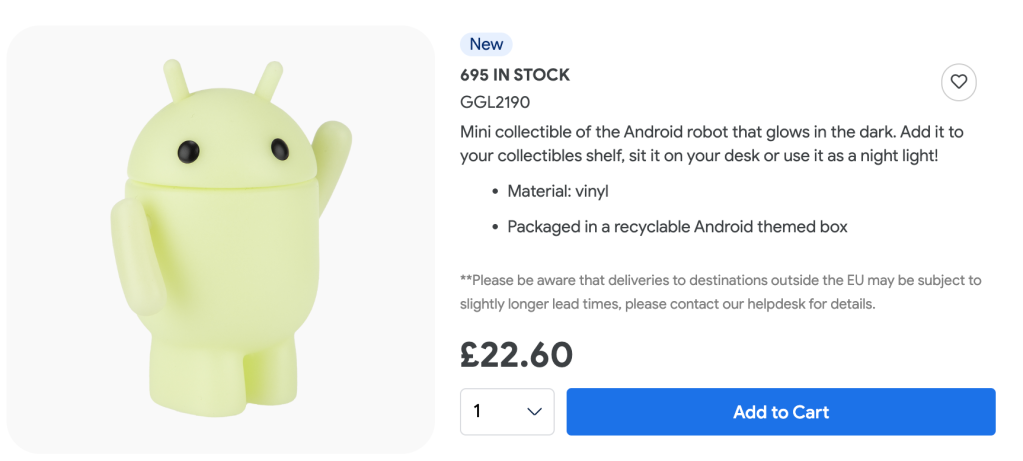The image size is (1023, 461).
Task: Open the quantity dropdown showing 1
Action: point(507,412)
